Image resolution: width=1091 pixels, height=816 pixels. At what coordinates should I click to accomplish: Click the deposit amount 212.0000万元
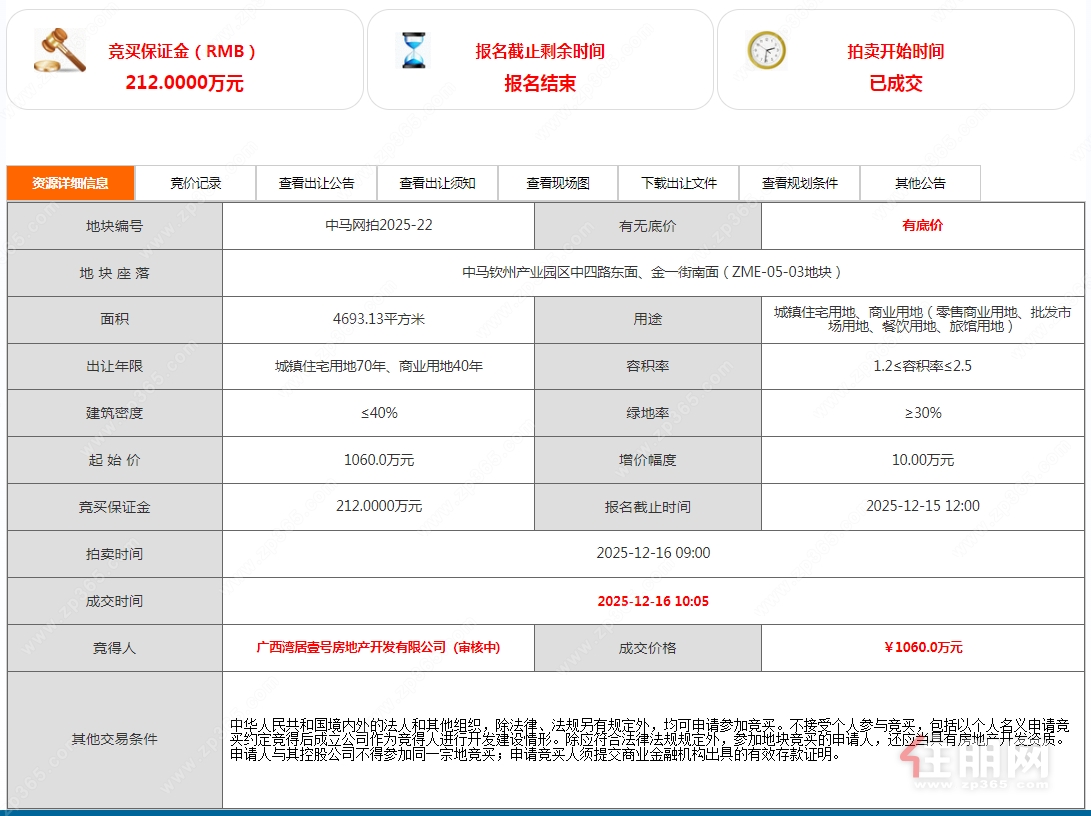(185, 84)
